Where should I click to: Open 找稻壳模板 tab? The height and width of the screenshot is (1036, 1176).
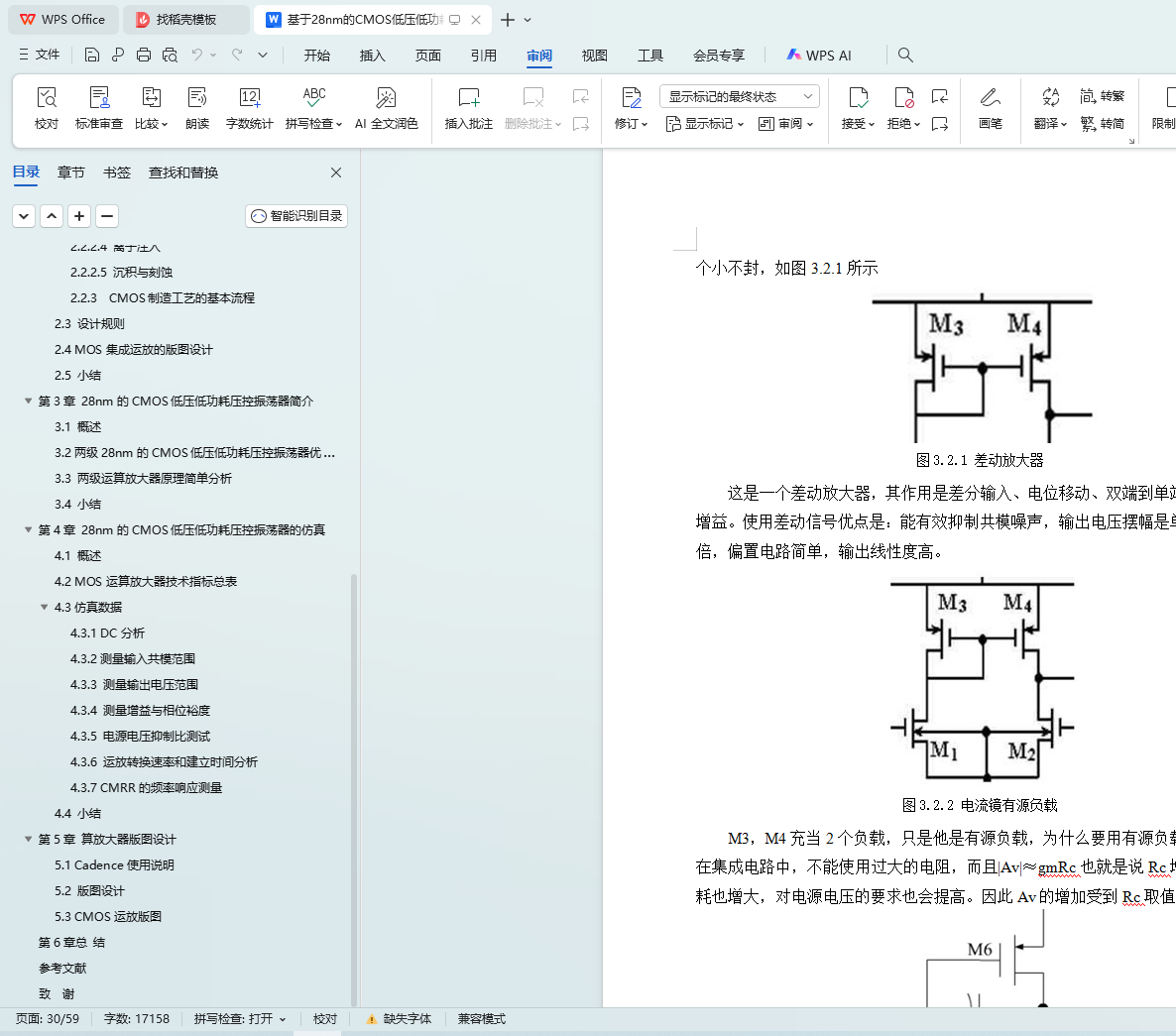click(185, 20)
